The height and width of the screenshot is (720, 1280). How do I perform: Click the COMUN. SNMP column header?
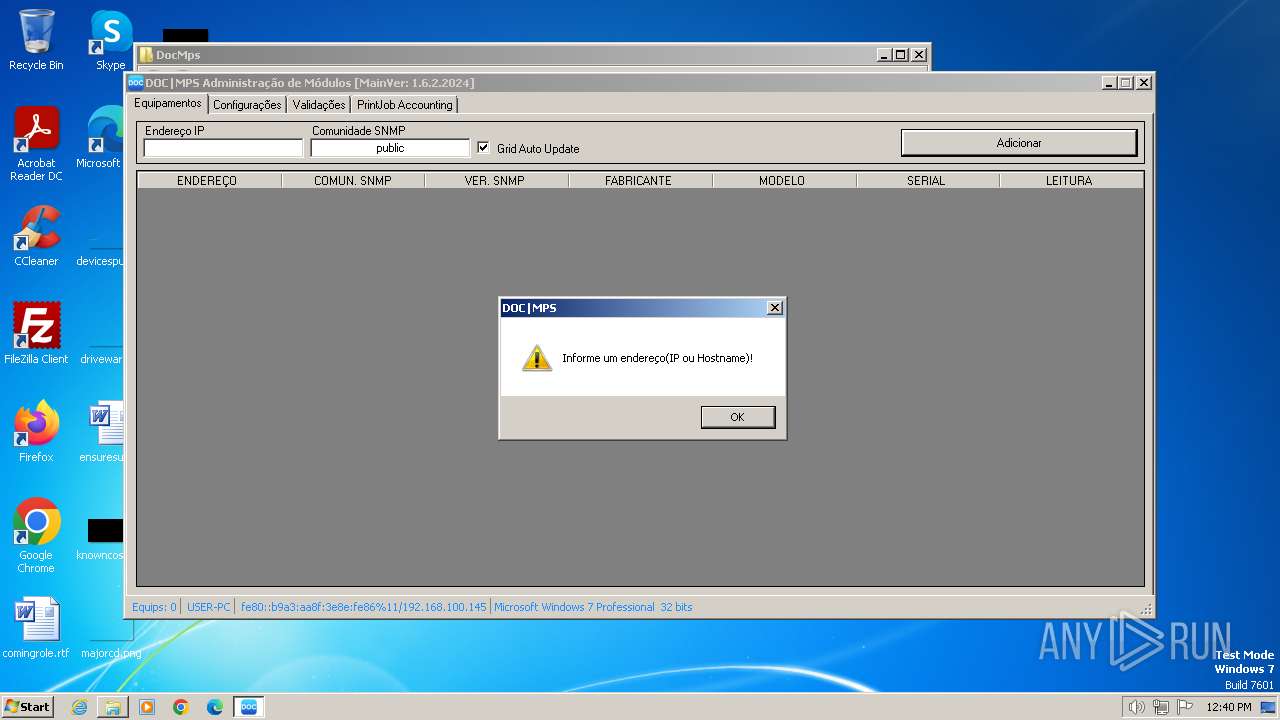(x=353, y=181)
